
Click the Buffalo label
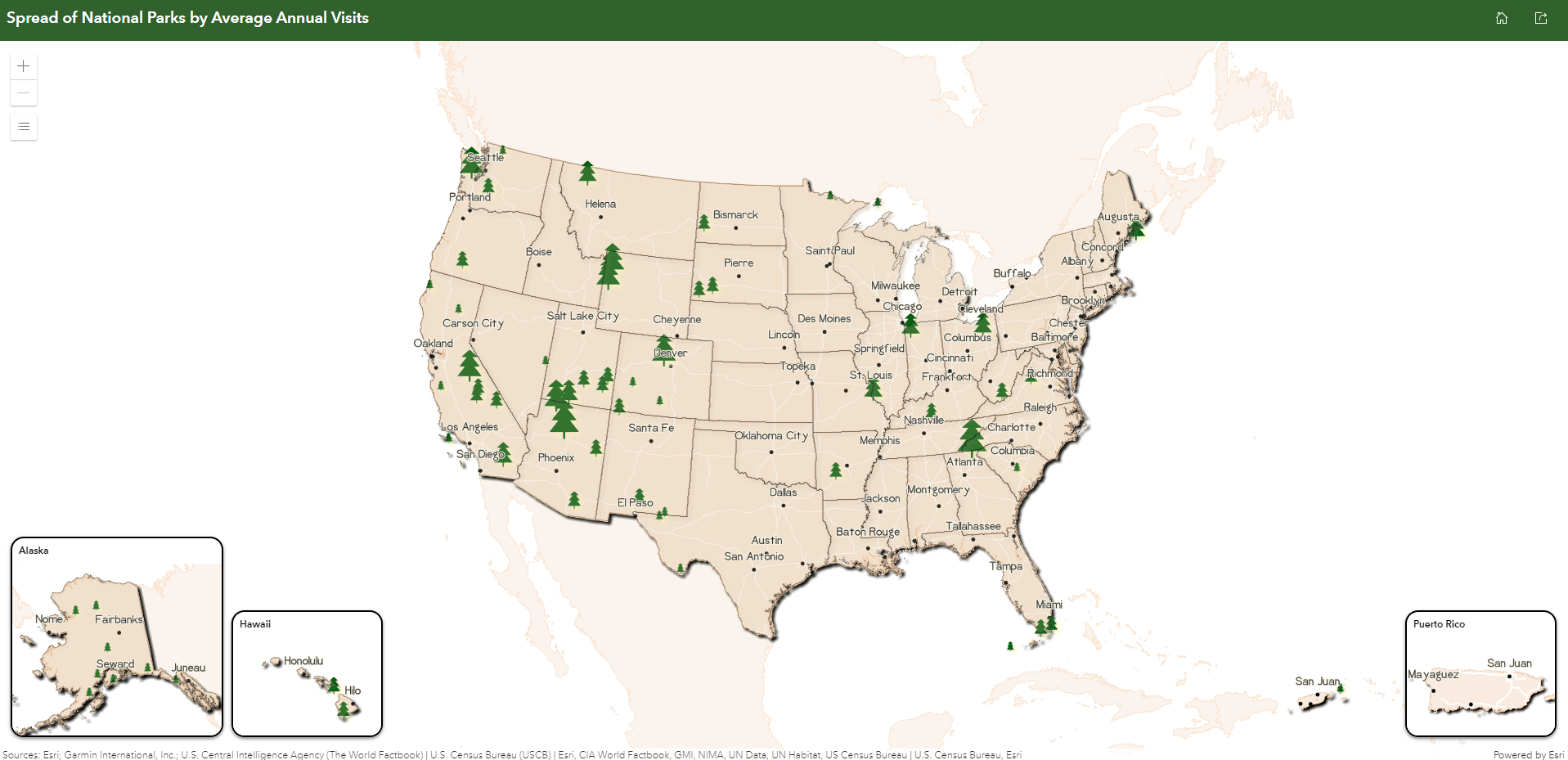coord(1012,273)
